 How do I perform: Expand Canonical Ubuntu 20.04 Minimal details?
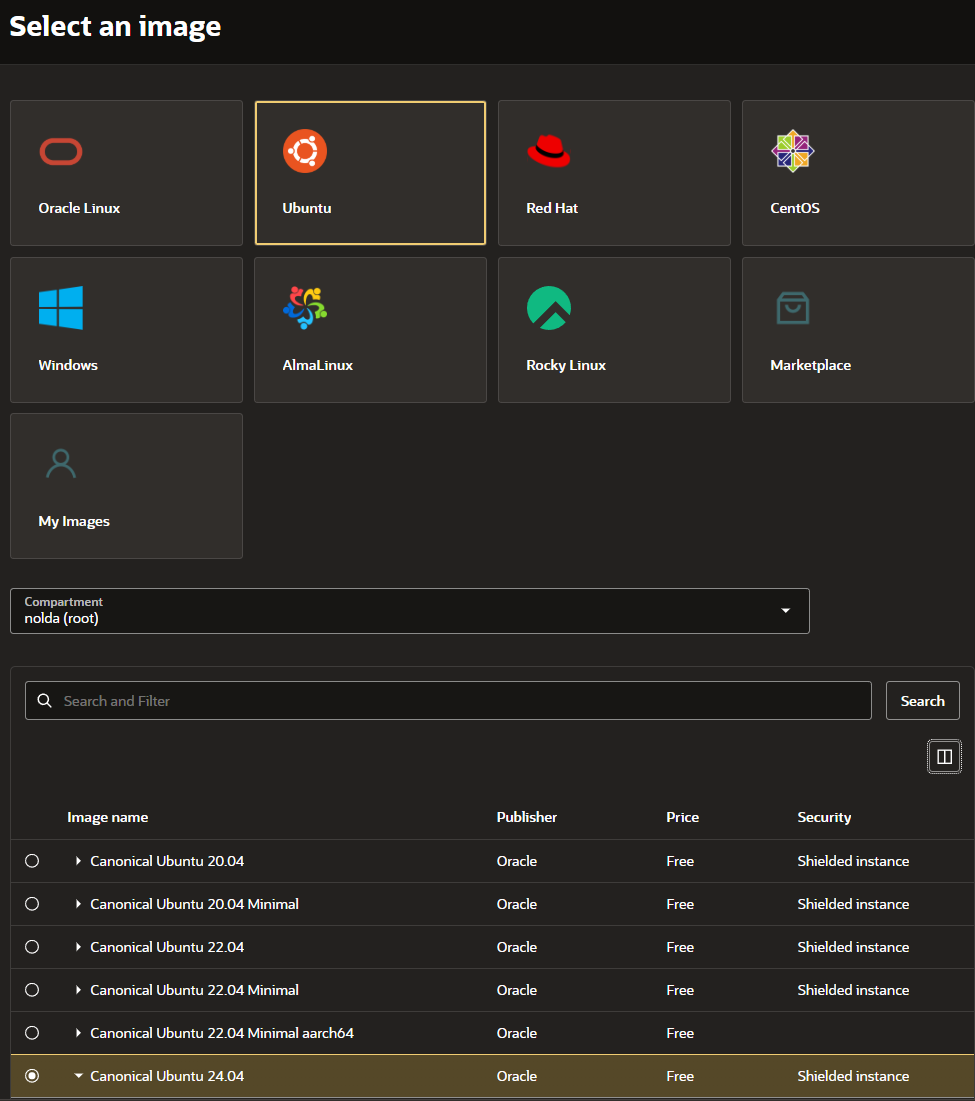(78, 904)
